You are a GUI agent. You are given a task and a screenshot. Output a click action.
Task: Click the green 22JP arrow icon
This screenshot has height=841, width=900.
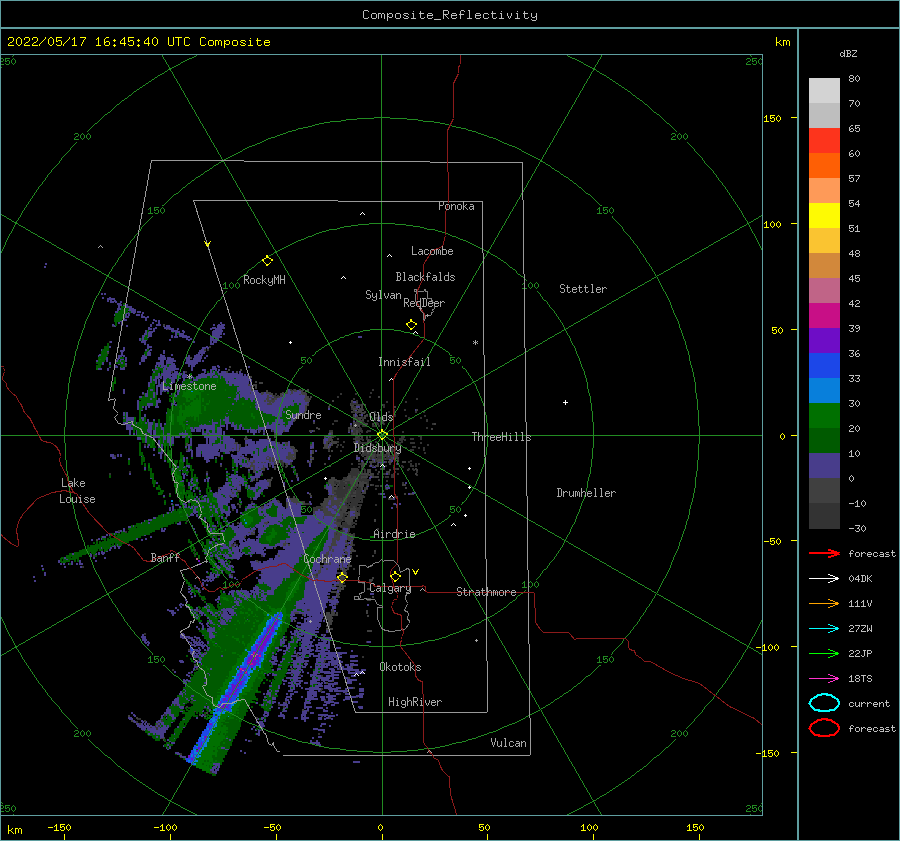824,653
